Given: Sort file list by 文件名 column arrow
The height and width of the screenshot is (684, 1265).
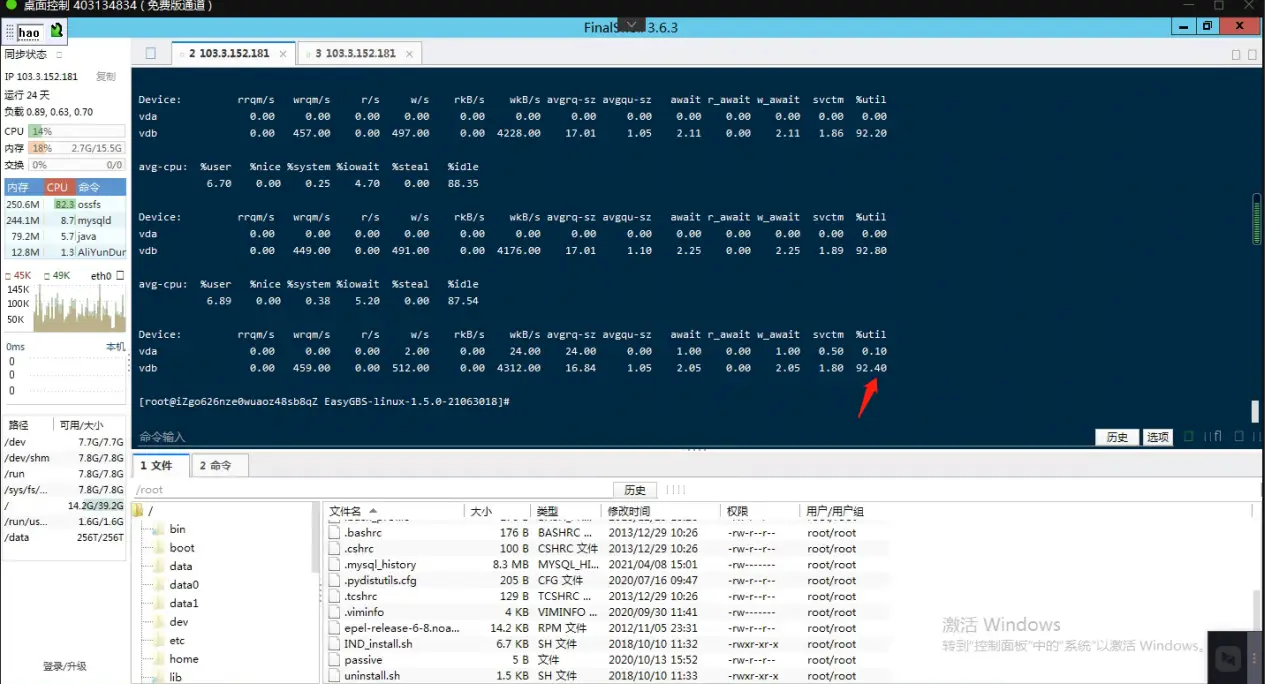Looking at the screenshot, I should pyautogui.click(x=373, y=511).
